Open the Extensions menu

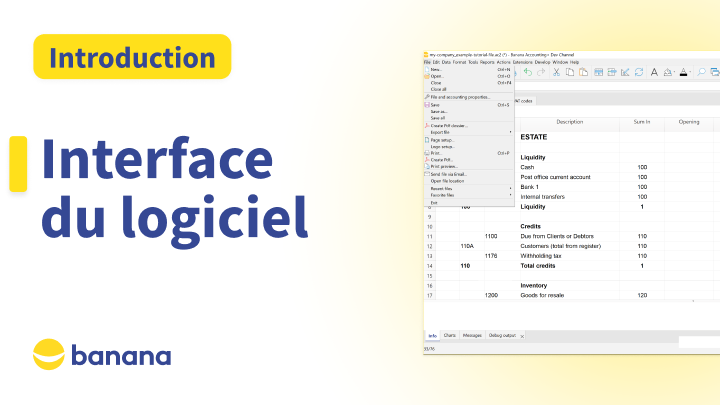tap(523, 62)
